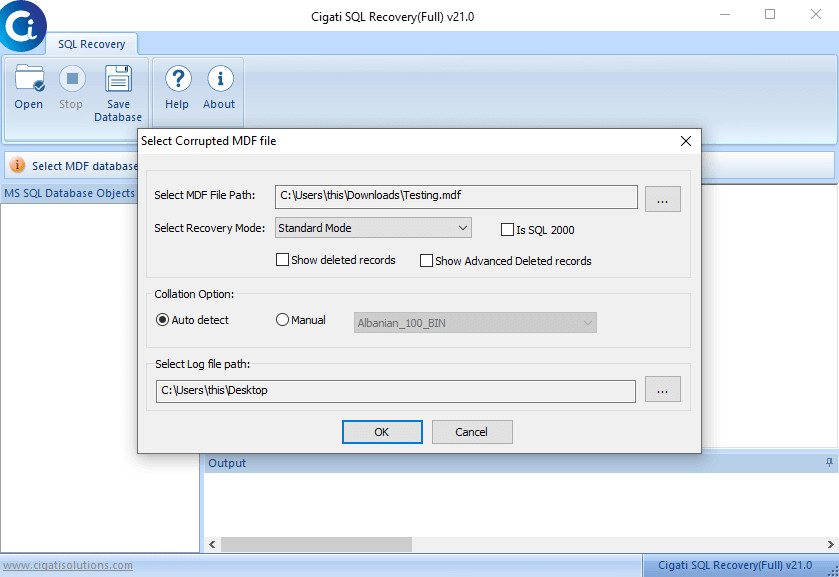Maximize the Cigati SQL Recovery window

coord(769,14)
